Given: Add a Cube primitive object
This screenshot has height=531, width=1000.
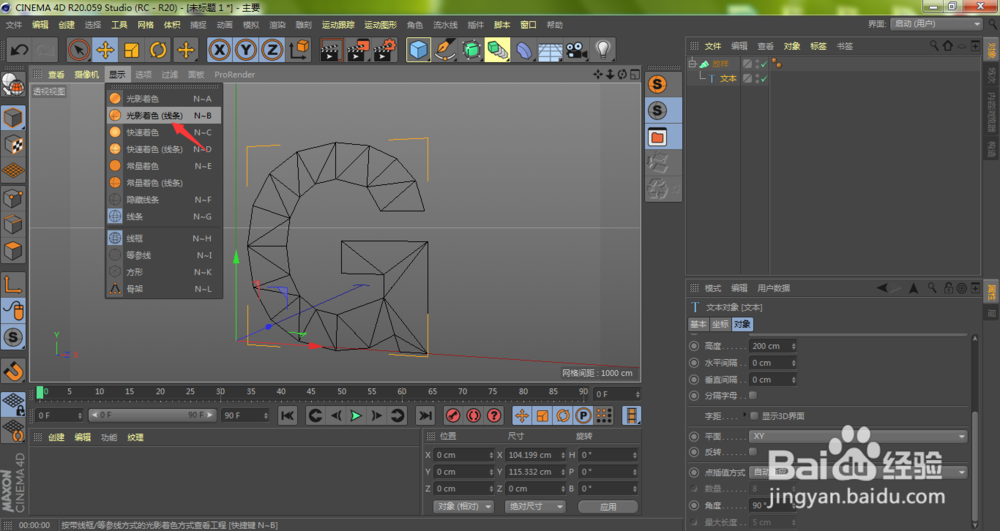Looking at the screenshot, I should coord(418,50).
